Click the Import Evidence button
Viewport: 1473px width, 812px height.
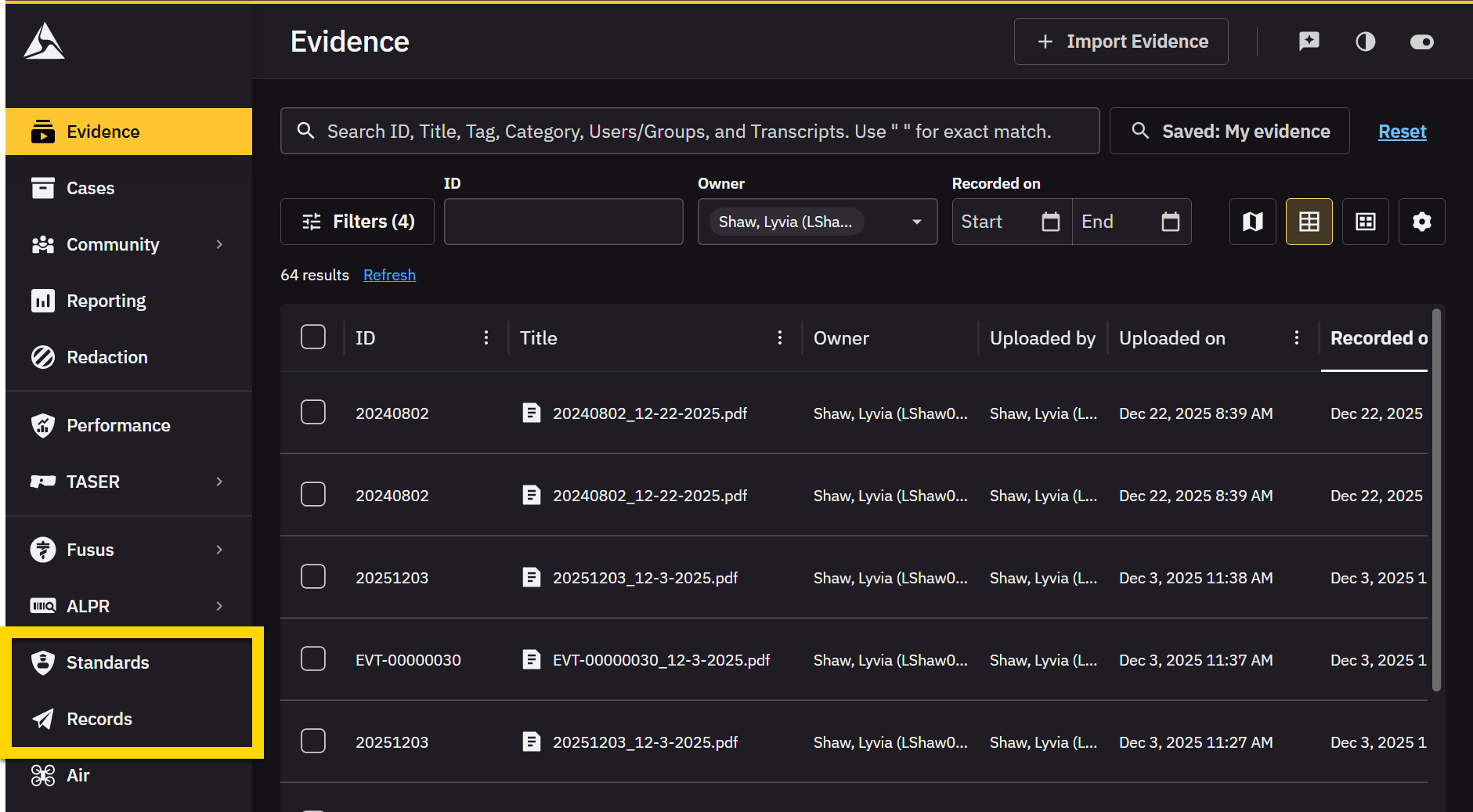coord(1121,42)
